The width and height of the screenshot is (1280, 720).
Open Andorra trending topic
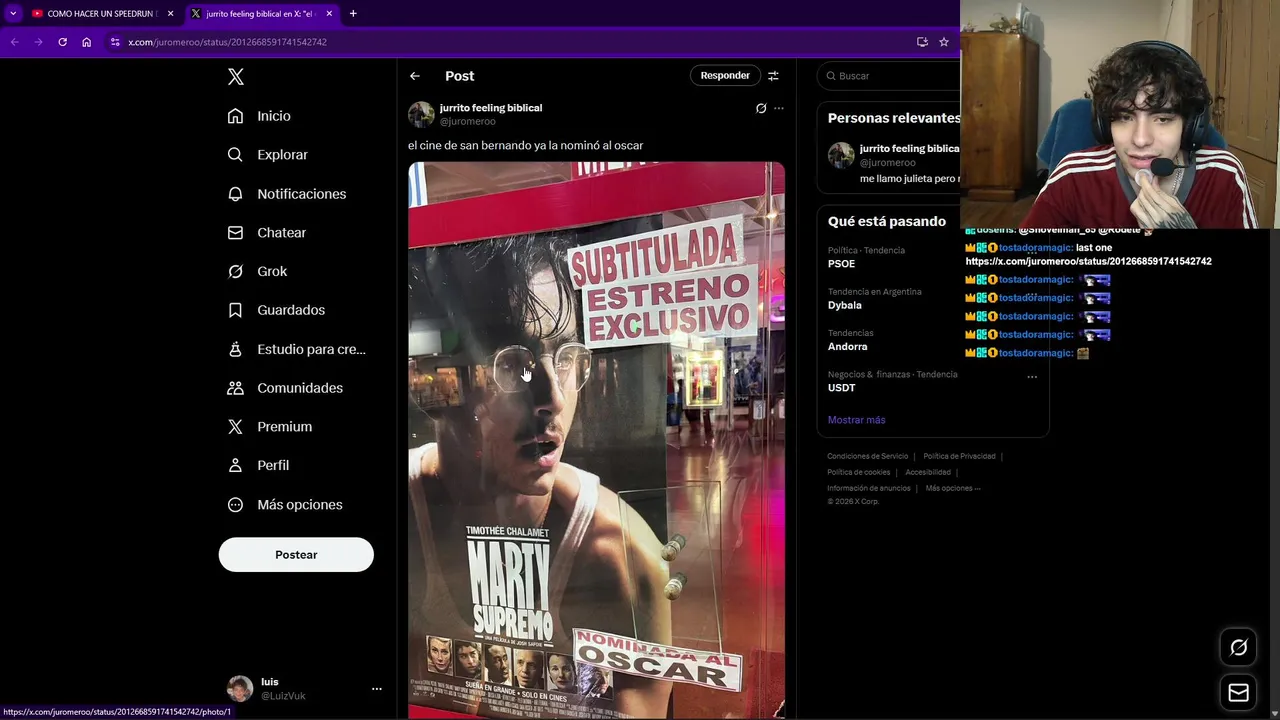click(847, 347)
